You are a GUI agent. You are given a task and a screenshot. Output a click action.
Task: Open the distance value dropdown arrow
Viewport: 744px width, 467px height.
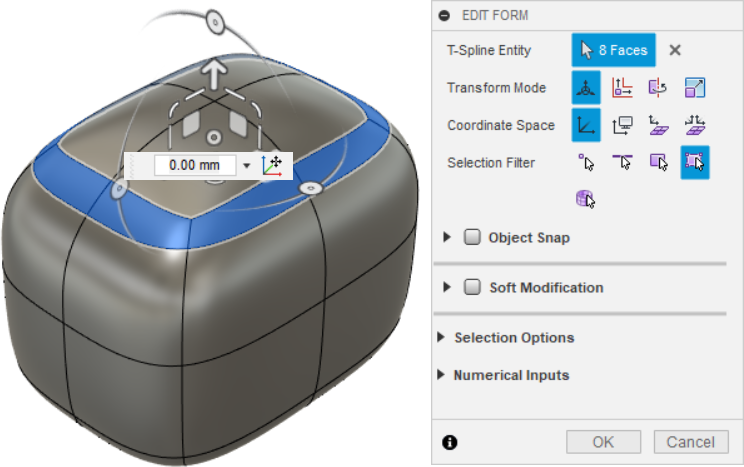pyautogui.click(x=246, y=166)
